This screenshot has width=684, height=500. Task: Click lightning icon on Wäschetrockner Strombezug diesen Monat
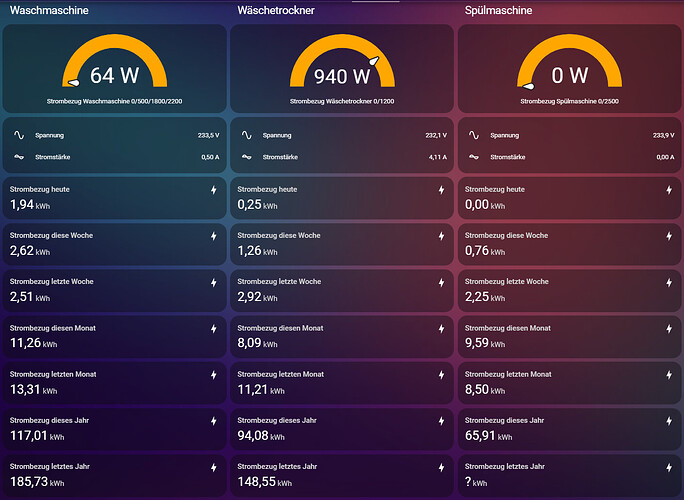pos(441,329)
